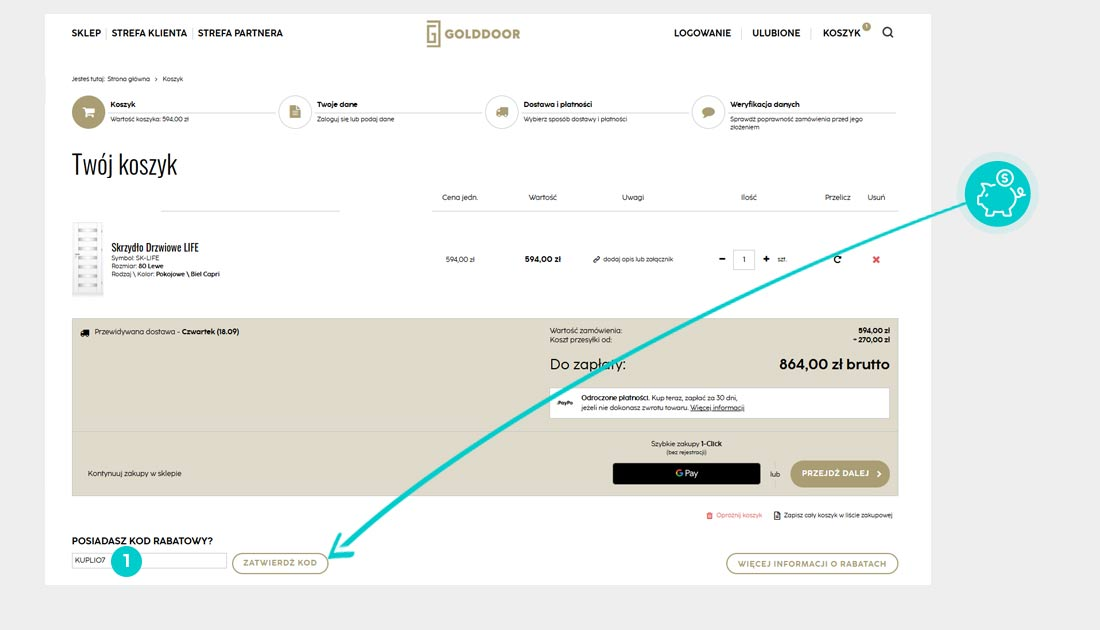Click the delivery truck step icon

click(502, 112)
